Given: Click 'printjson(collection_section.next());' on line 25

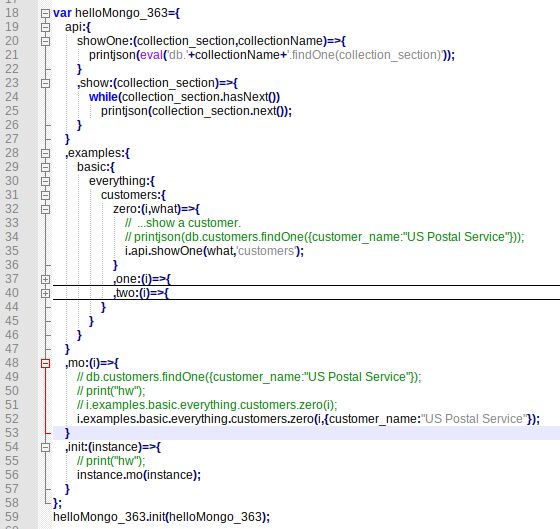Looking at the screenshot, I should [196, 111].
